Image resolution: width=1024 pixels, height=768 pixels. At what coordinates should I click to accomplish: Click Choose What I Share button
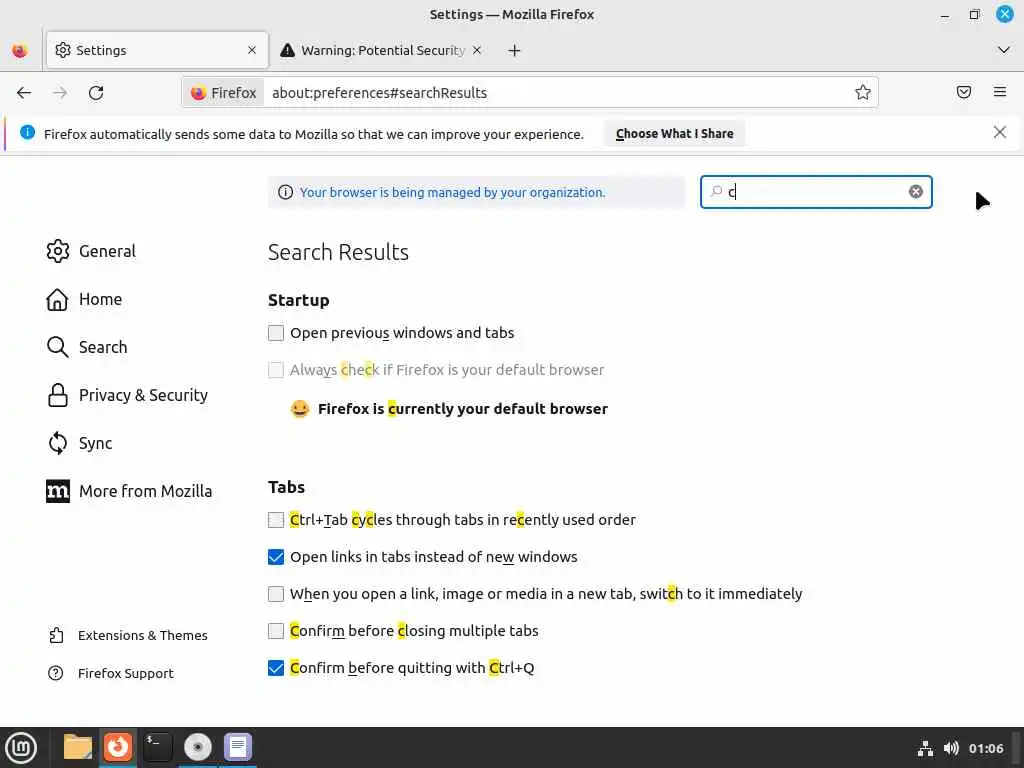pyautogui.click(x=674, y=133)
